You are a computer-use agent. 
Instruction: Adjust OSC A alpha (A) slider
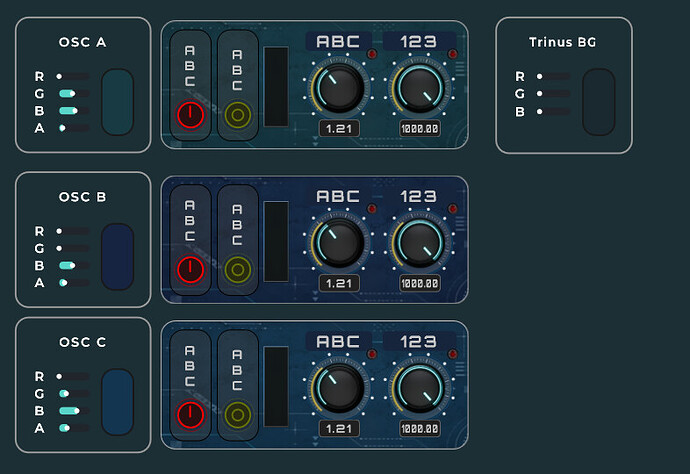coord(73,128)
